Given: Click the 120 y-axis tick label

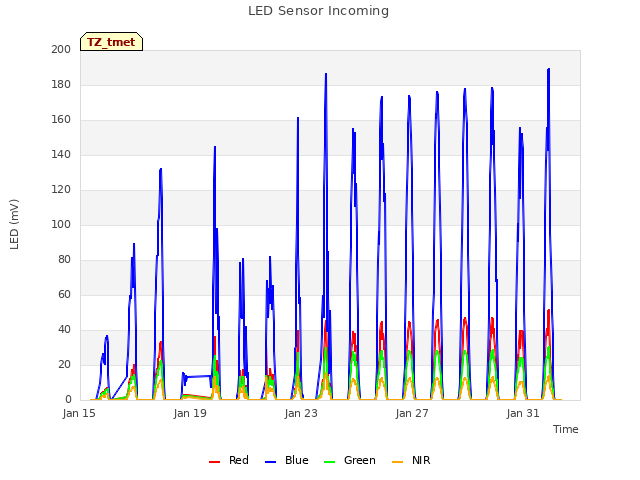Looking at the screenshot, I should (61, 189).
